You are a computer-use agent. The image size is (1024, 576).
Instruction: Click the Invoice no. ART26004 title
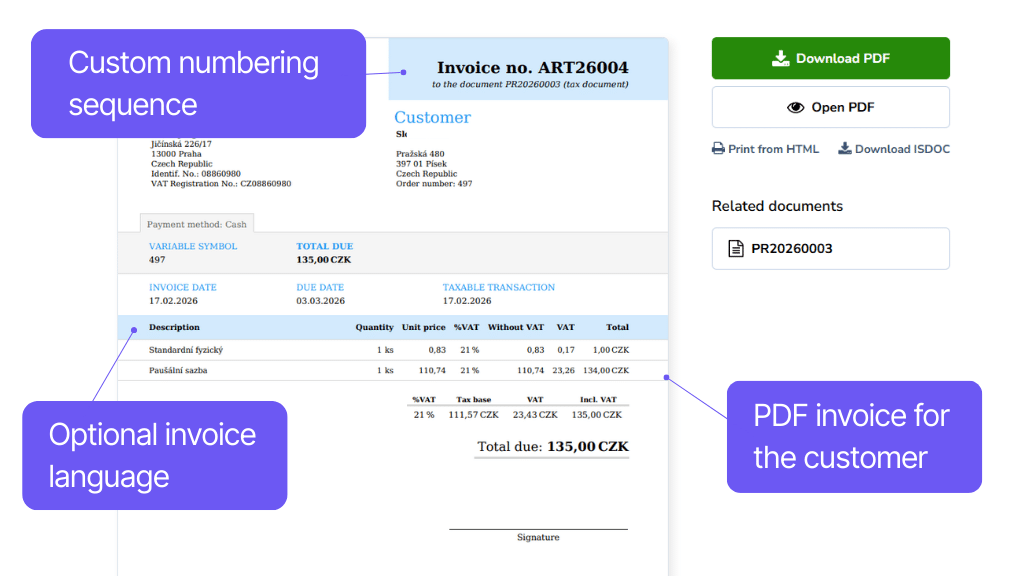click(x=532, y=67)
